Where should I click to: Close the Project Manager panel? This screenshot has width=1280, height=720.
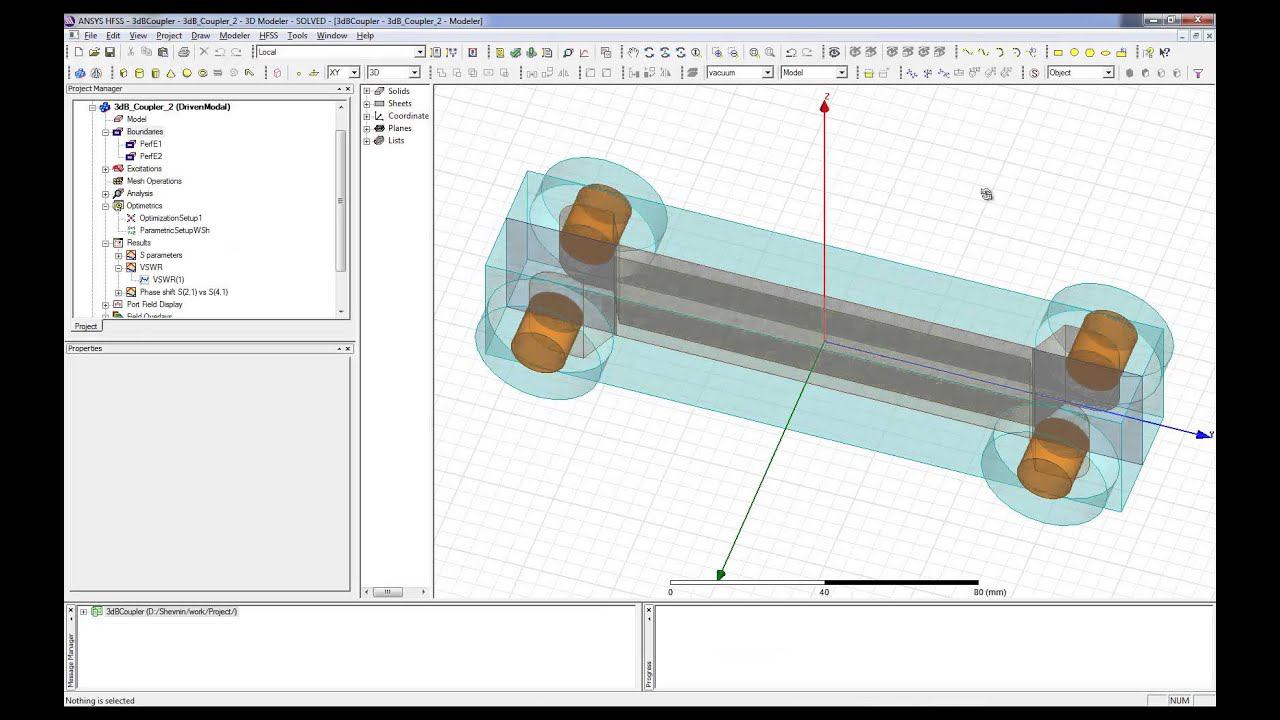coord(348,89)
